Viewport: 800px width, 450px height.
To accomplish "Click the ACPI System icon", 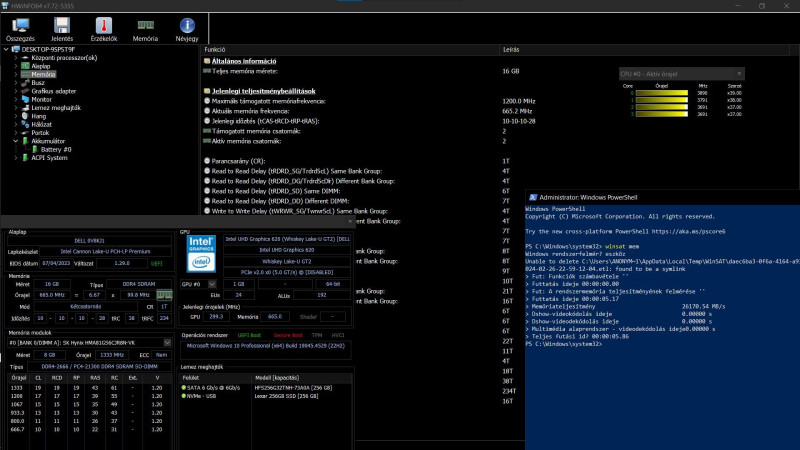I will click(25, 158).
